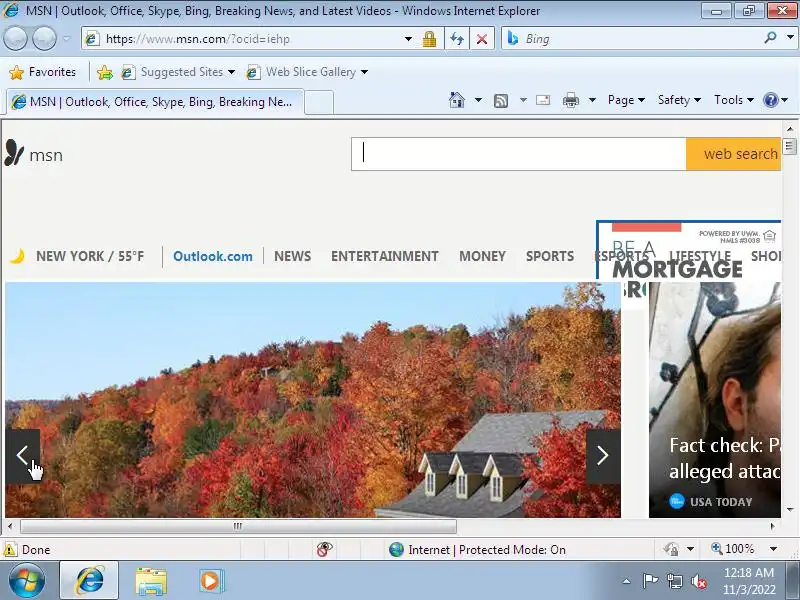Open the ENTERTAINMENT section

pos(385,256)
